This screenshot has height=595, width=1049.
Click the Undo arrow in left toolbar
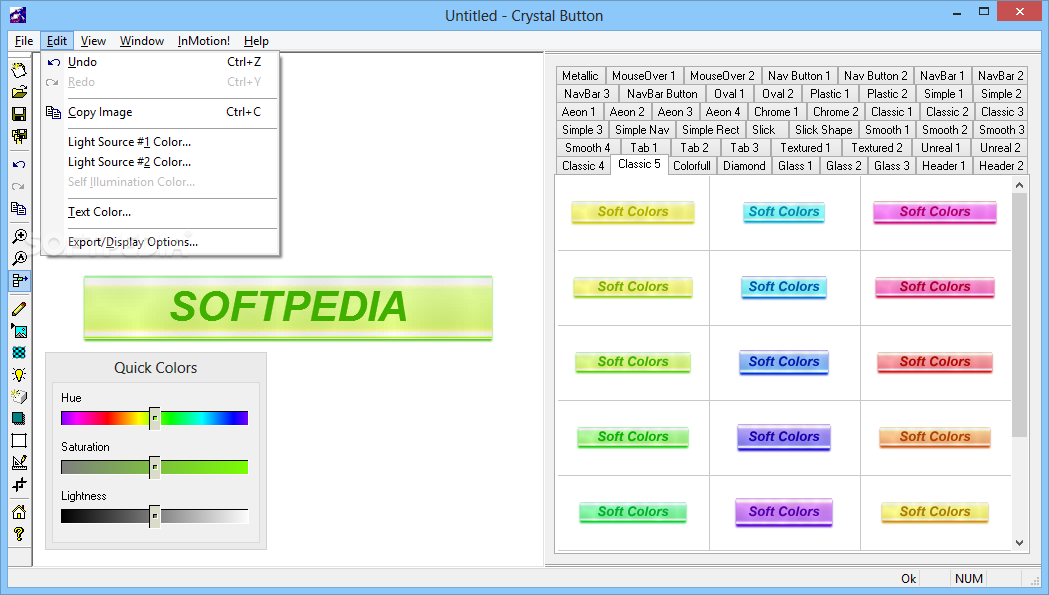19,165
